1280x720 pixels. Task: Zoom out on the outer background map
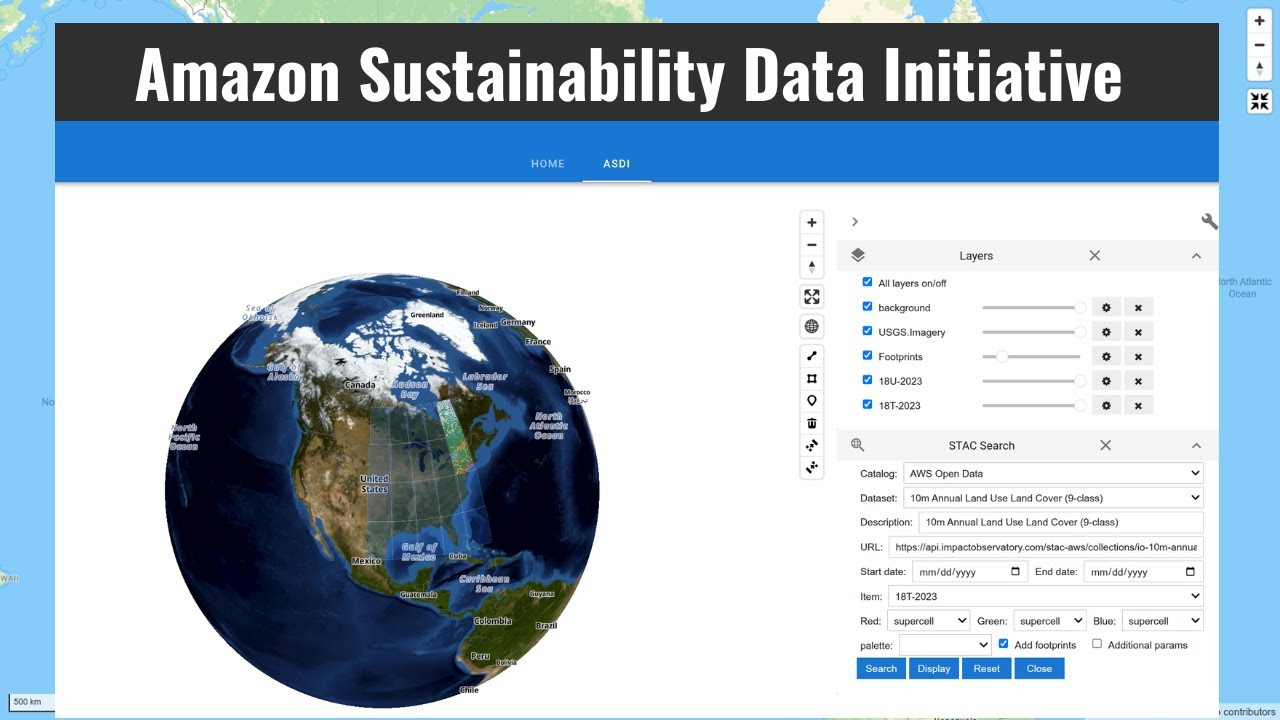click(1260, 45)
